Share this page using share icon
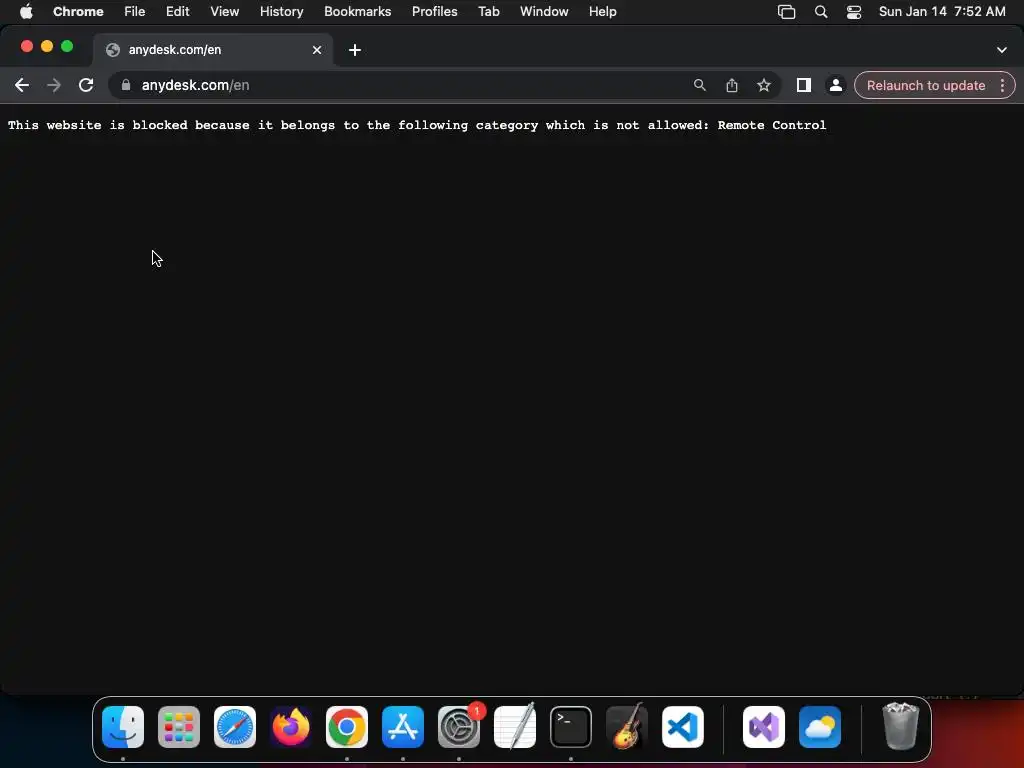 [731, 85]
